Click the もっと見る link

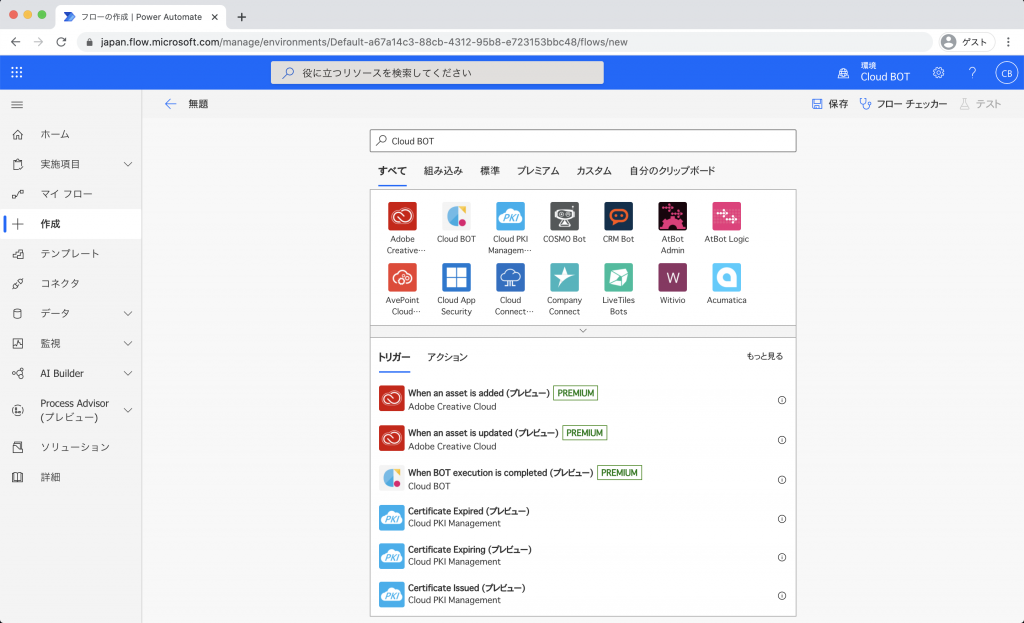[765, 357]
